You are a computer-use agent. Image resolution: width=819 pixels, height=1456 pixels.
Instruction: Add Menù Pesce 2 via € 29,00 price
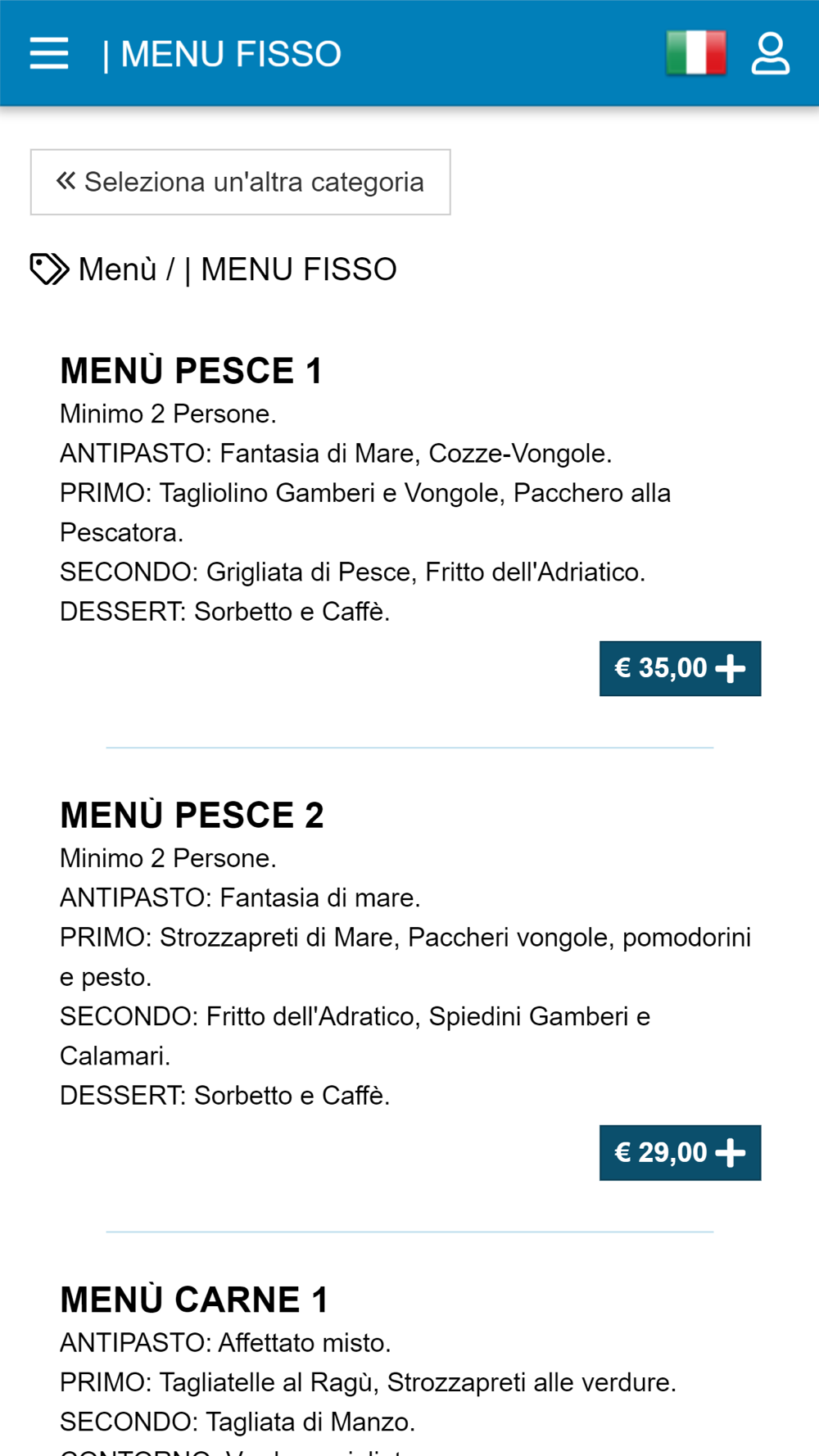(x=680, y=1152)
